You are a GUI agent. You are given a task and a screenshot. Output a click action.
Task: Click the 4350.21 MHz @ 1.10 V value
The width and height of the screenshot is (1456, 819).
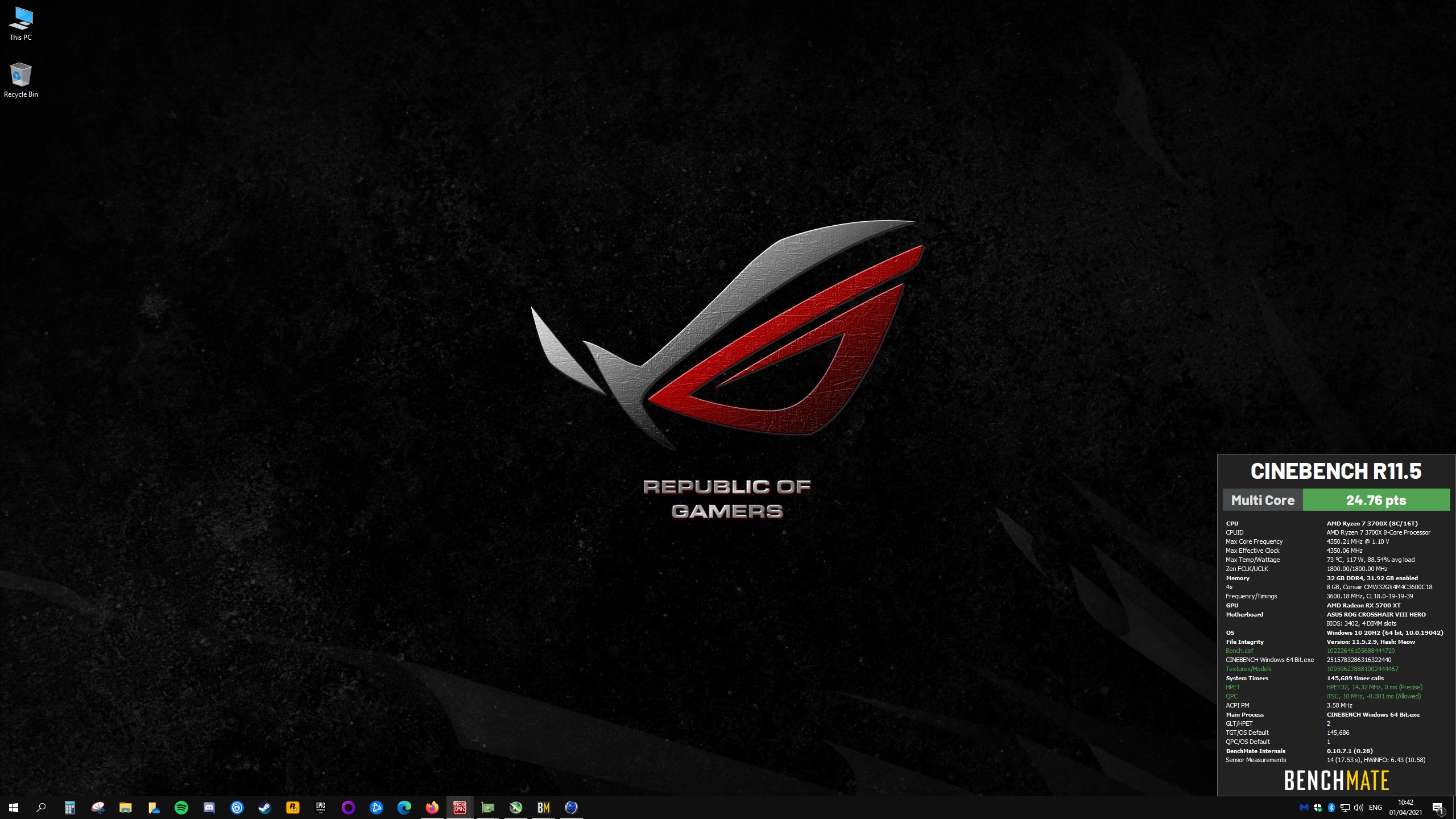click(1358, 541)
